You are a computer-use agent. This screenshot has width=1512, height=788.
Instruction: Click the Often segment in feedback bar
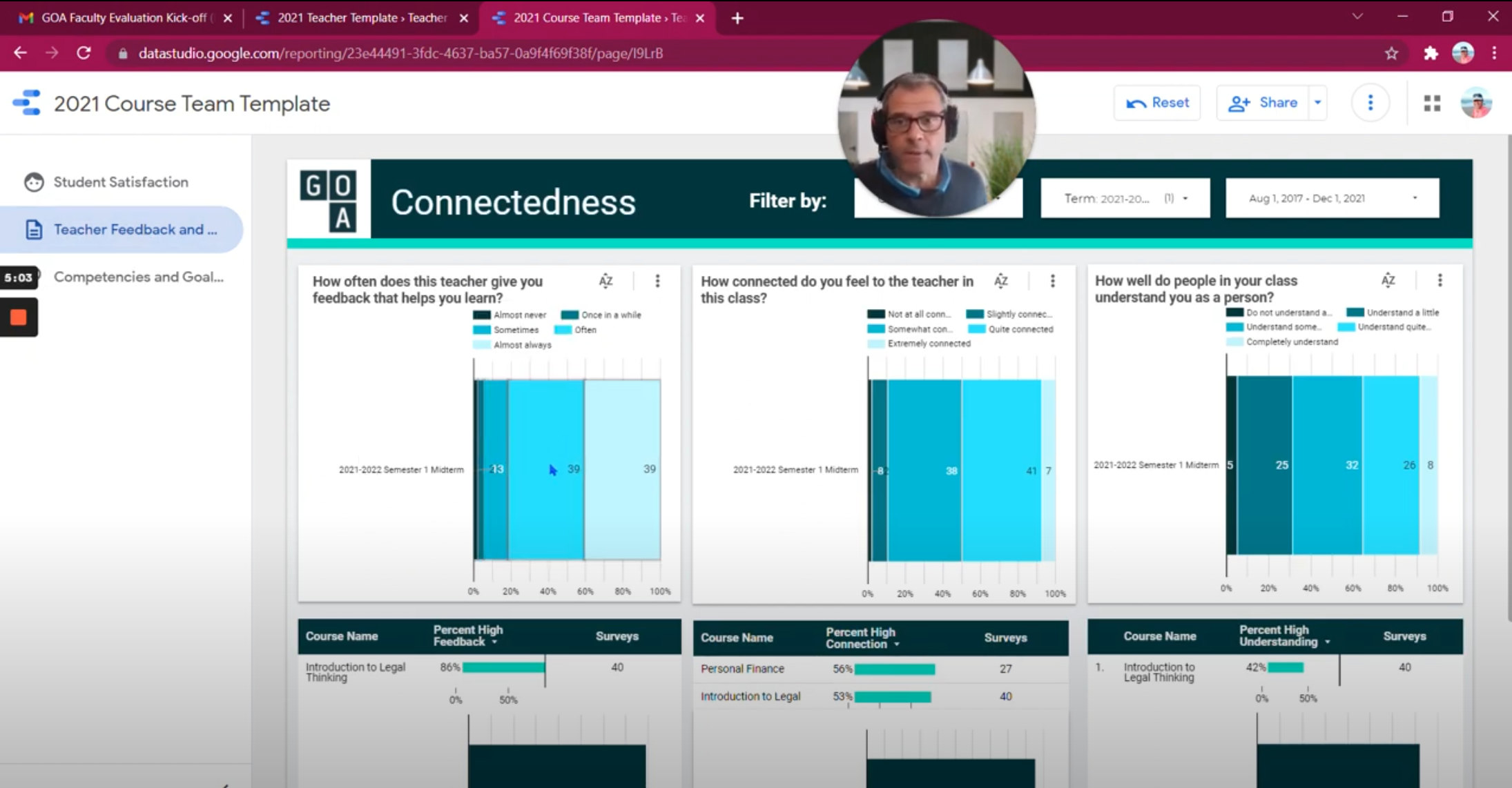pos(545,497)
